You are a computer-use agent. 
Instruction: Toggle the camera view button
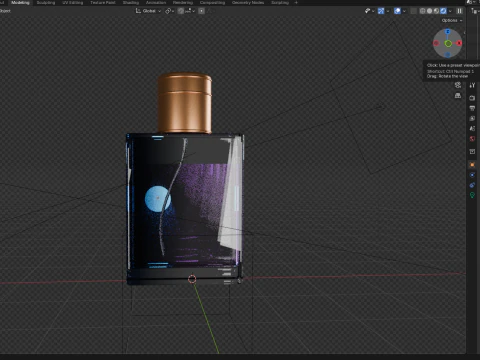coord(458,85)
